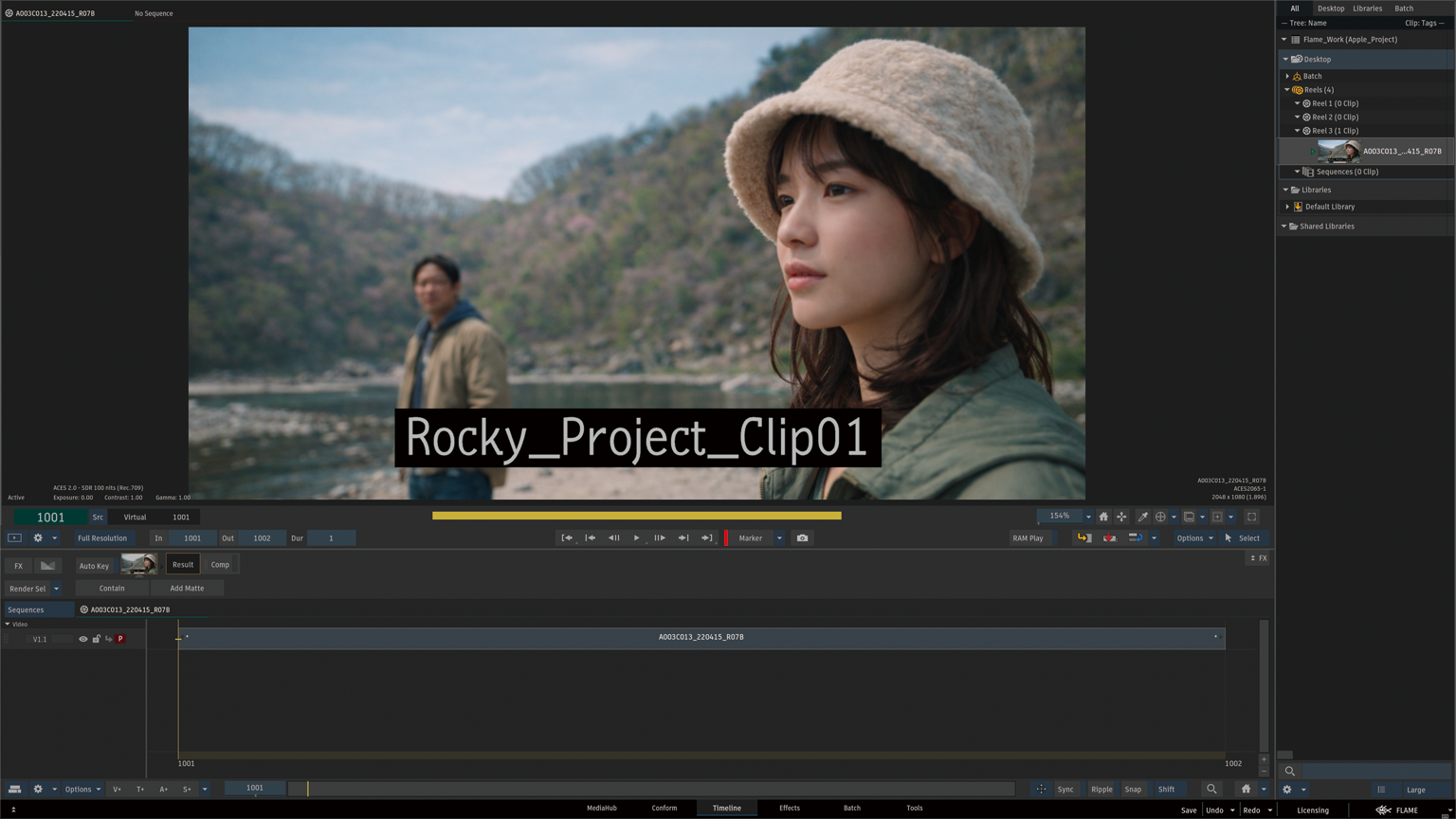Click the pan viewer arrows icon
Image resolution: width=1456 pixels, height=819 pixels.
click(1121, 517)
